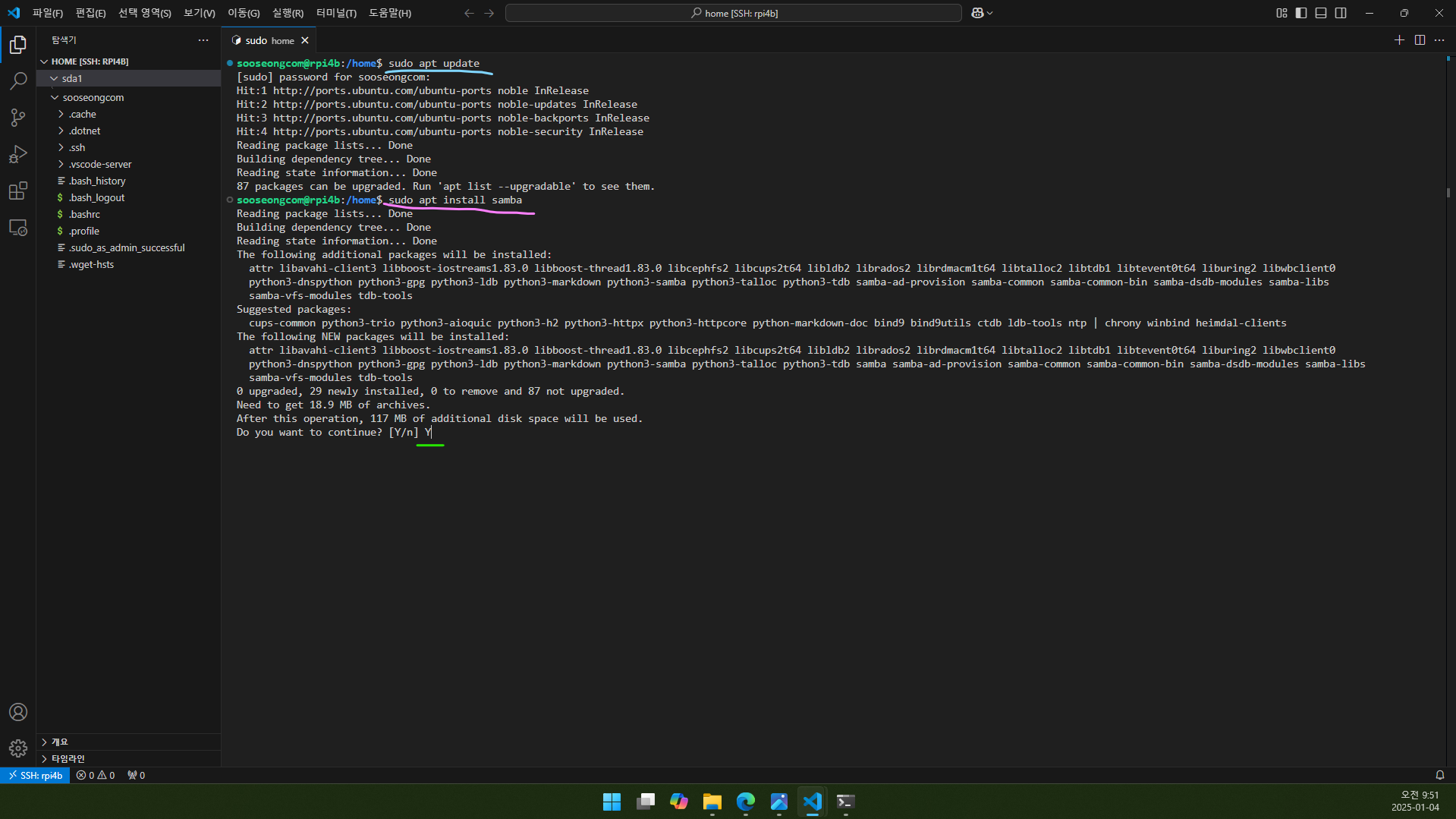Open Run and Debug view
1456x819 pixels.
pos(18,154)
